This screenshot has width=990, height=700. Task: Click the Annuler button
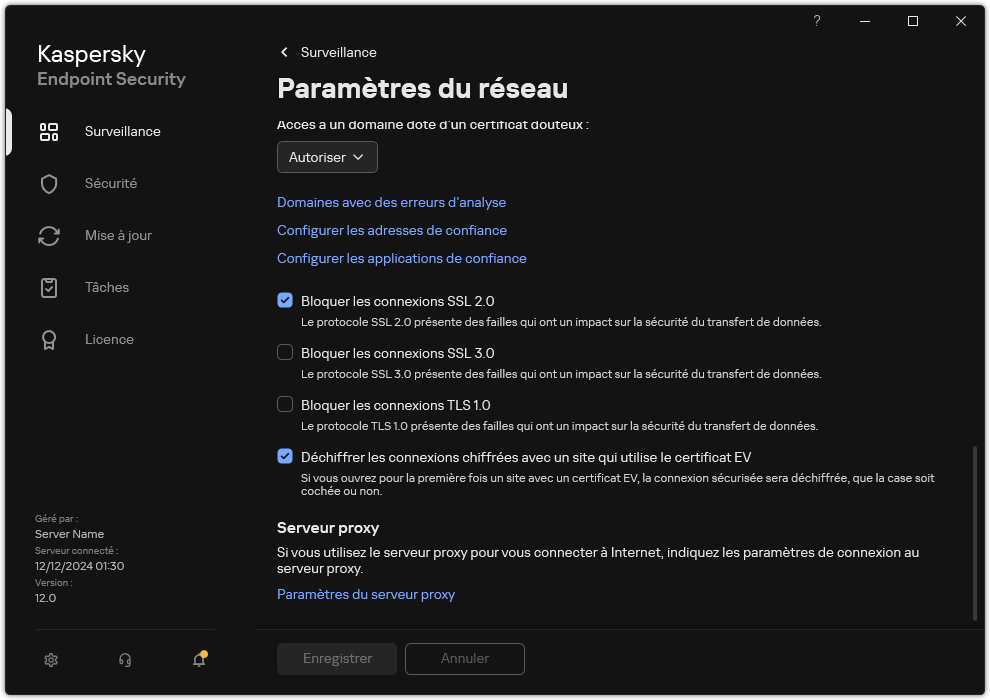pos(464,658)
